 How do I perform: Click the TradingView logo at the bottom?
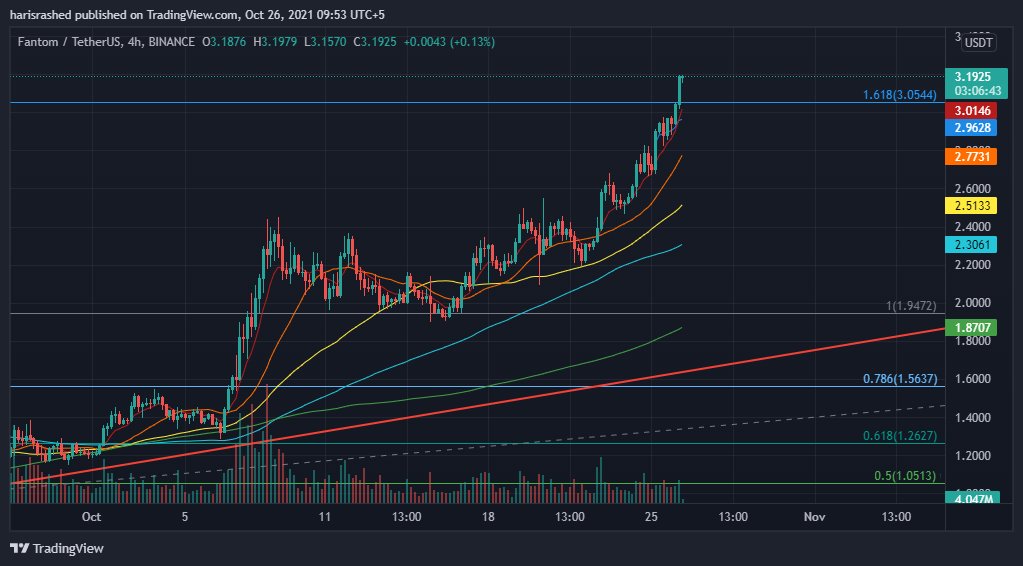[x=57, y=548]
